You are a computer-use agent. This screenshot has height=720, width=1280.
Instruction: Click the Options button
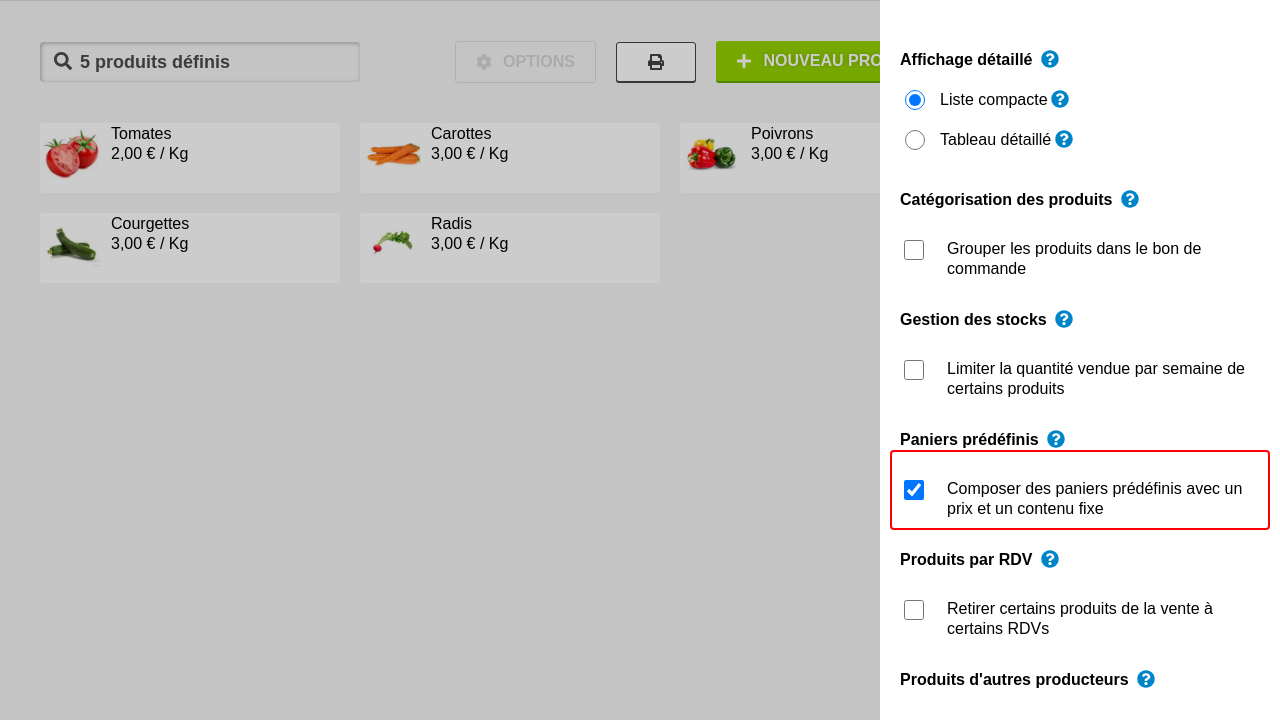525,62
